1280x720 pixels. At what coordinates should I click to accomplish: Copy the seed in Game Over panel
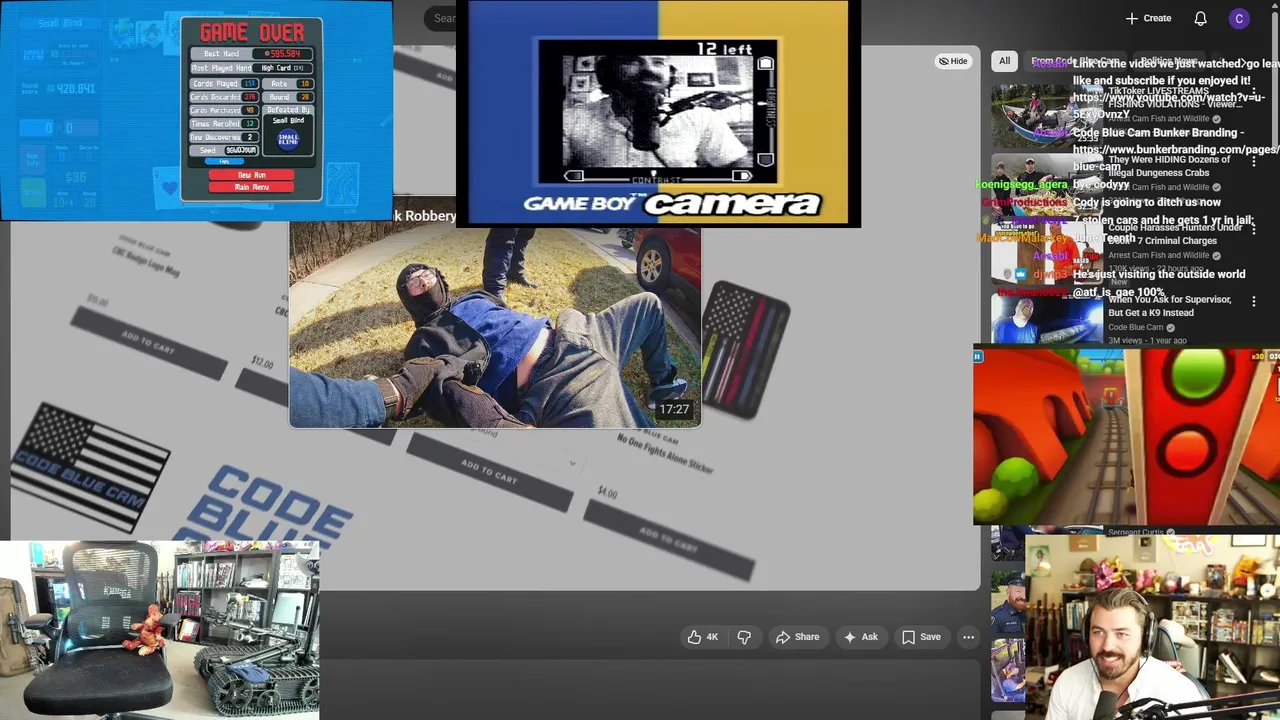point(224,161)
